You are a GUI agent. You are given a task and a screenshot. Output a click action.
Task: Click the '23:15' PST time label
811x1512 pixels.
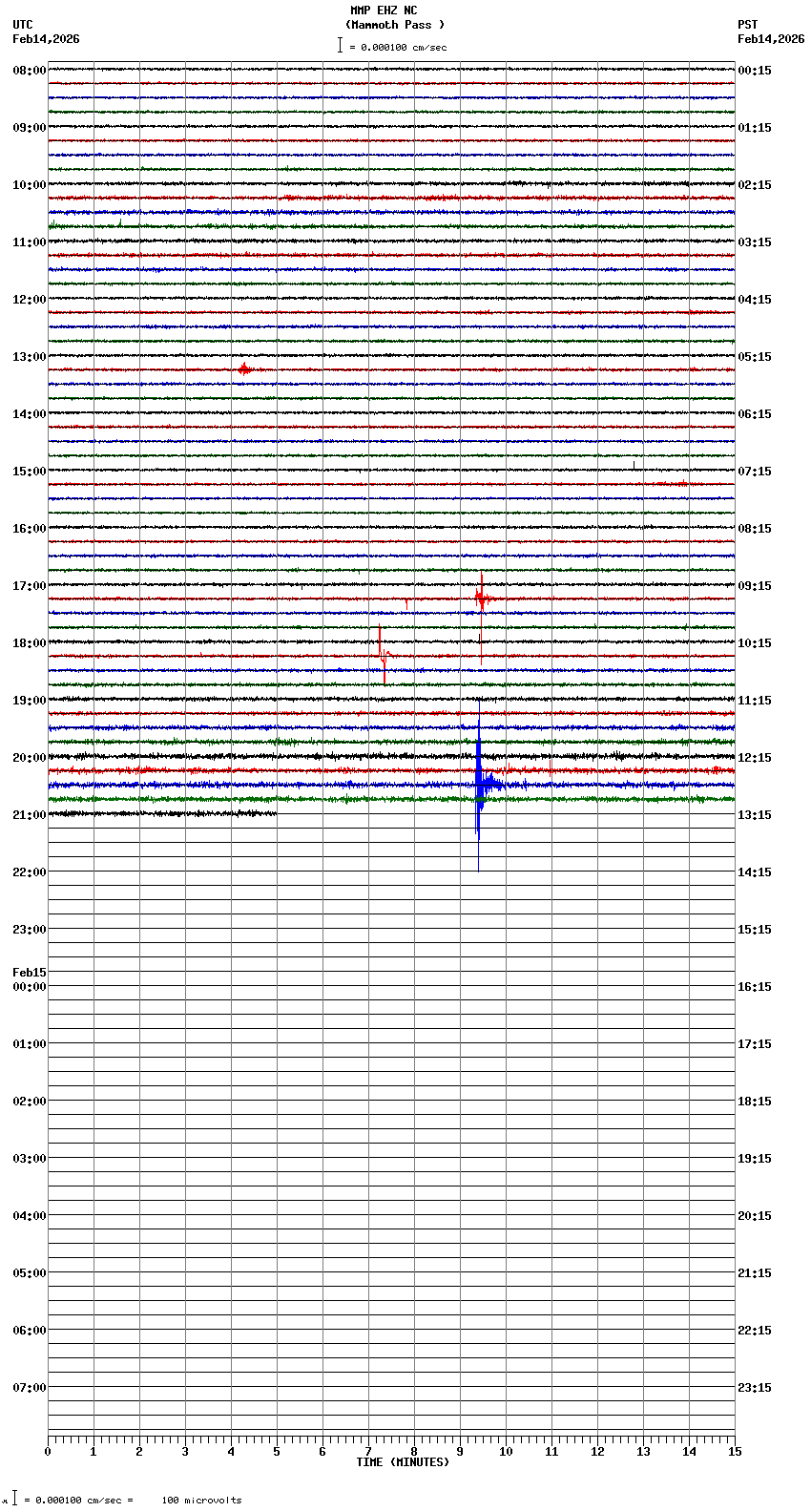coord(755,1388)
